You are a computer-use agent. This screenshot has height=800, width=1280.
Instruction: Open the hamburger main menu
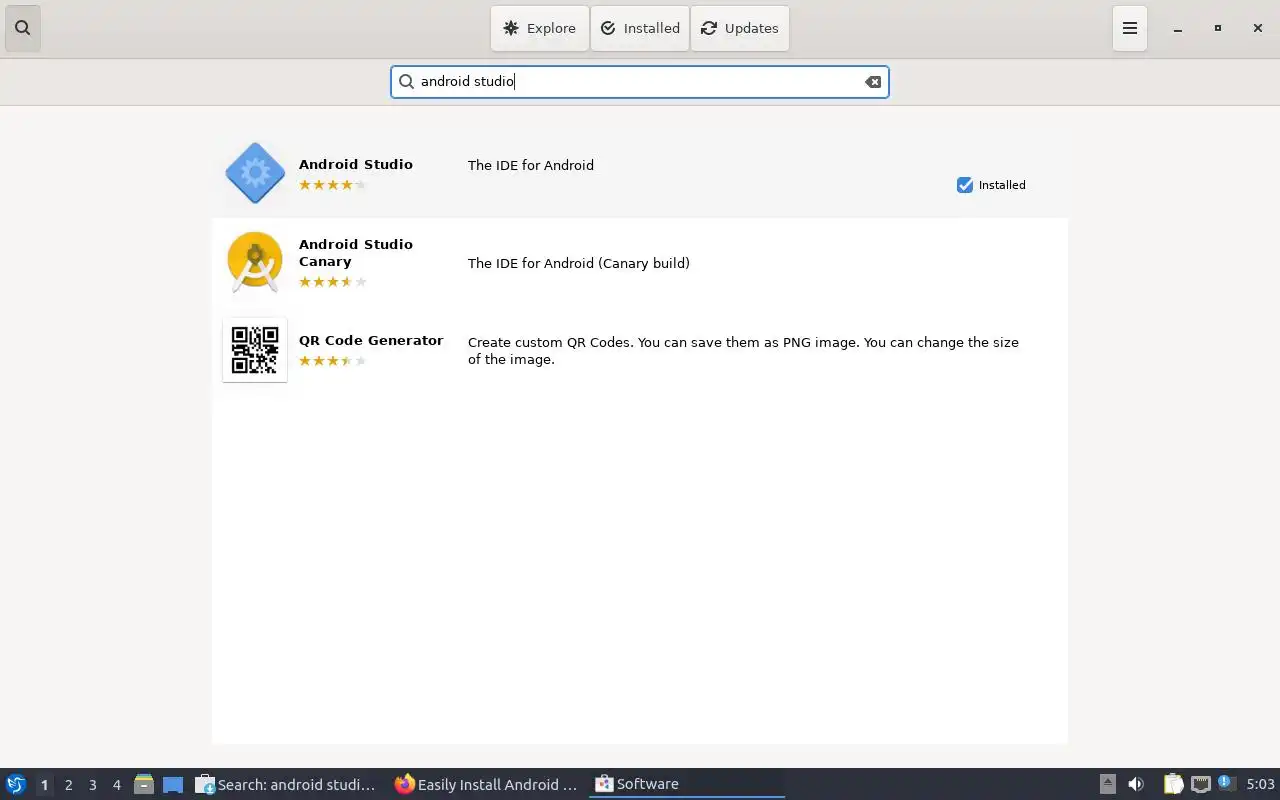(x=1130, y=28)
